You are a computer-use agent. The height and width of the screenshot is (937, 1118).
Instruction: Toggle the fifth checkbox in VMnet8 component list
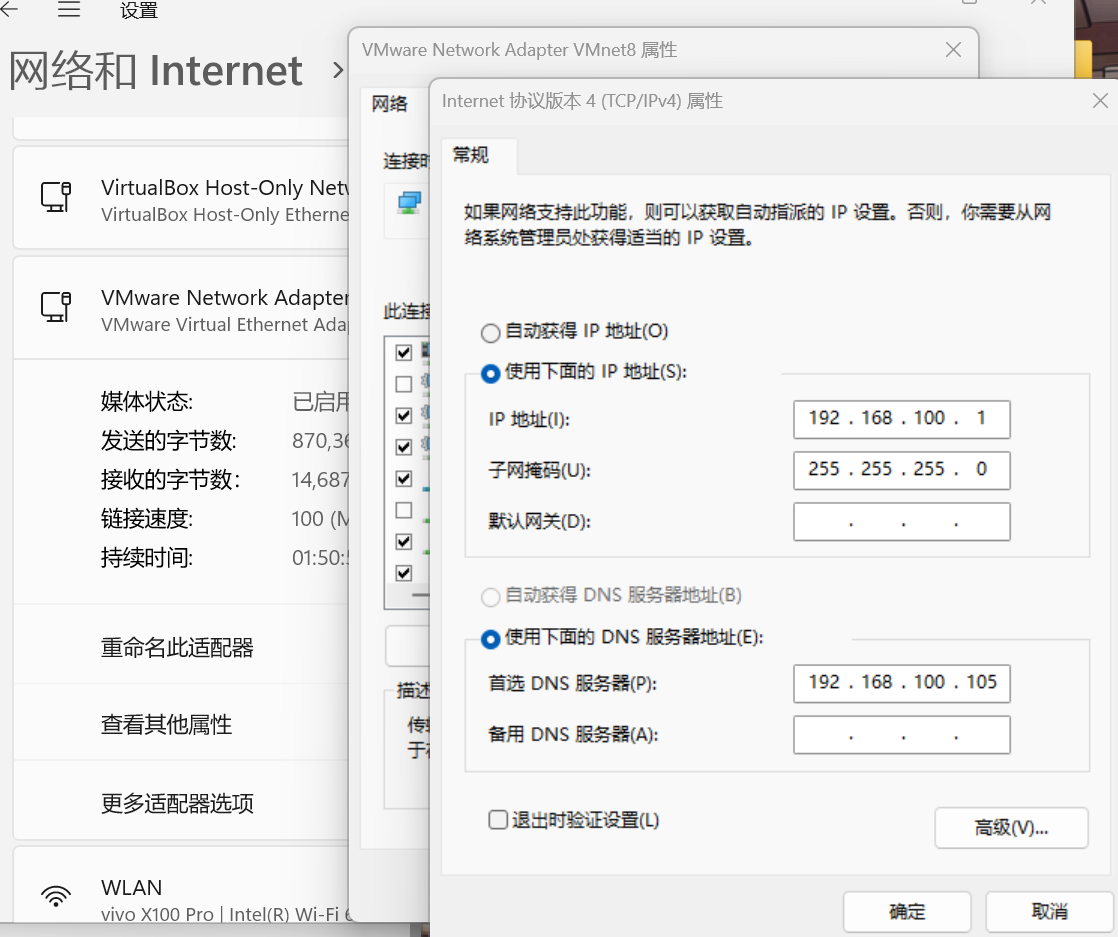[404, 478]
